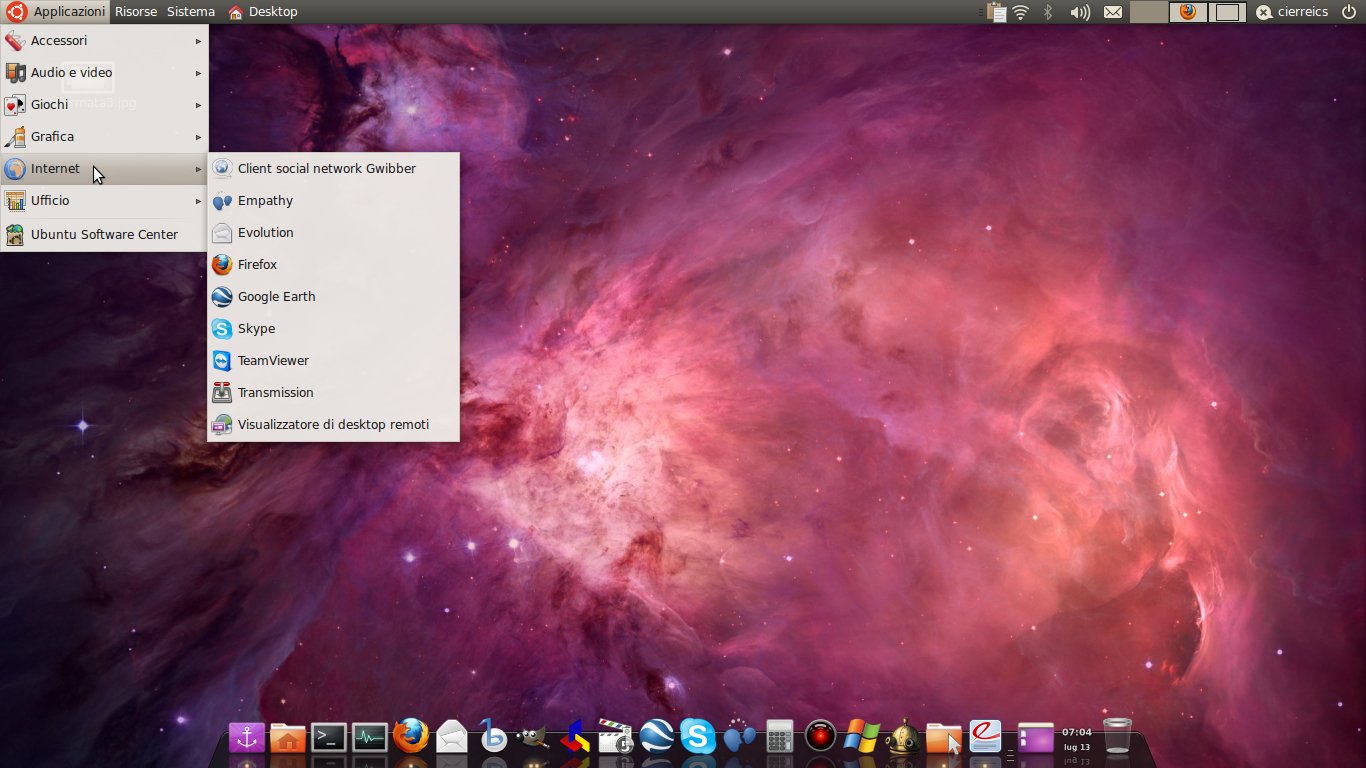Viewport: 1366px width, 768px height.
Task: Launch Evolution from Internet submenu
Action: pyautogui.click(x=333, y=233)
